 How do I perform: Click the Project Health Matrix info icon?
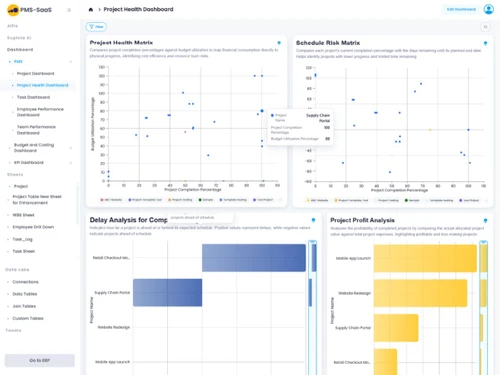point(279,43)
